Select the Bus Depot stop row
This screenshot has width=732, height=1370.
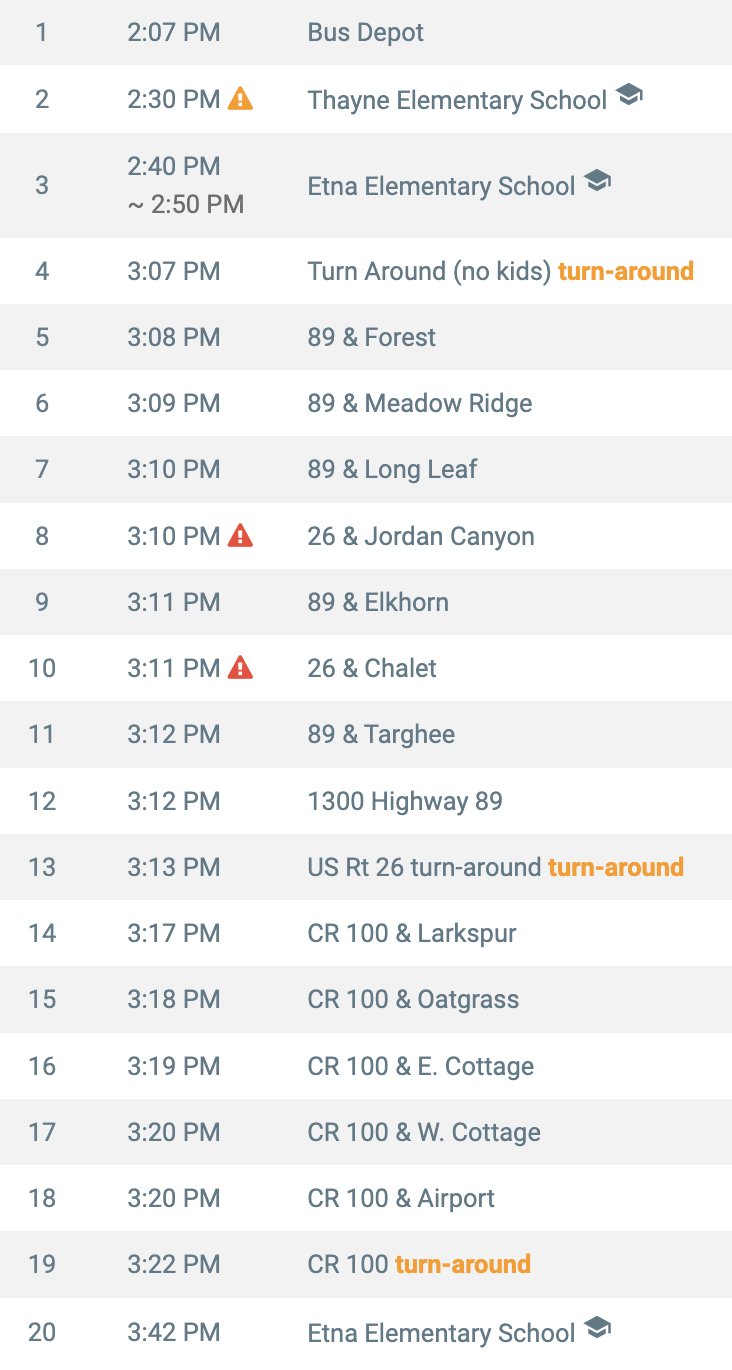366,32
